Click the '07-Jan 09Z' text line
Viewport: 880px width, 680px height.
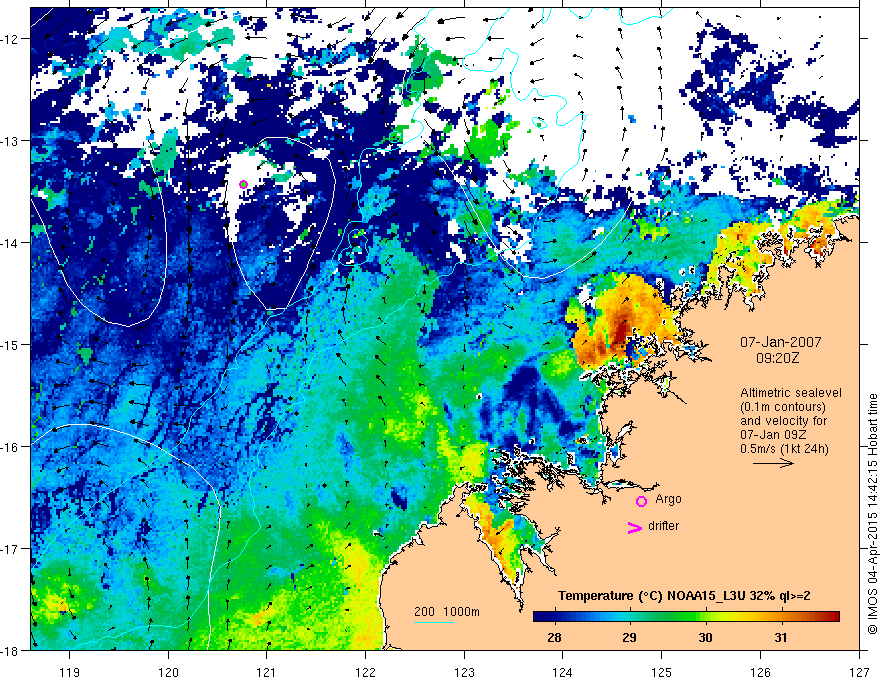click(771, 435)
